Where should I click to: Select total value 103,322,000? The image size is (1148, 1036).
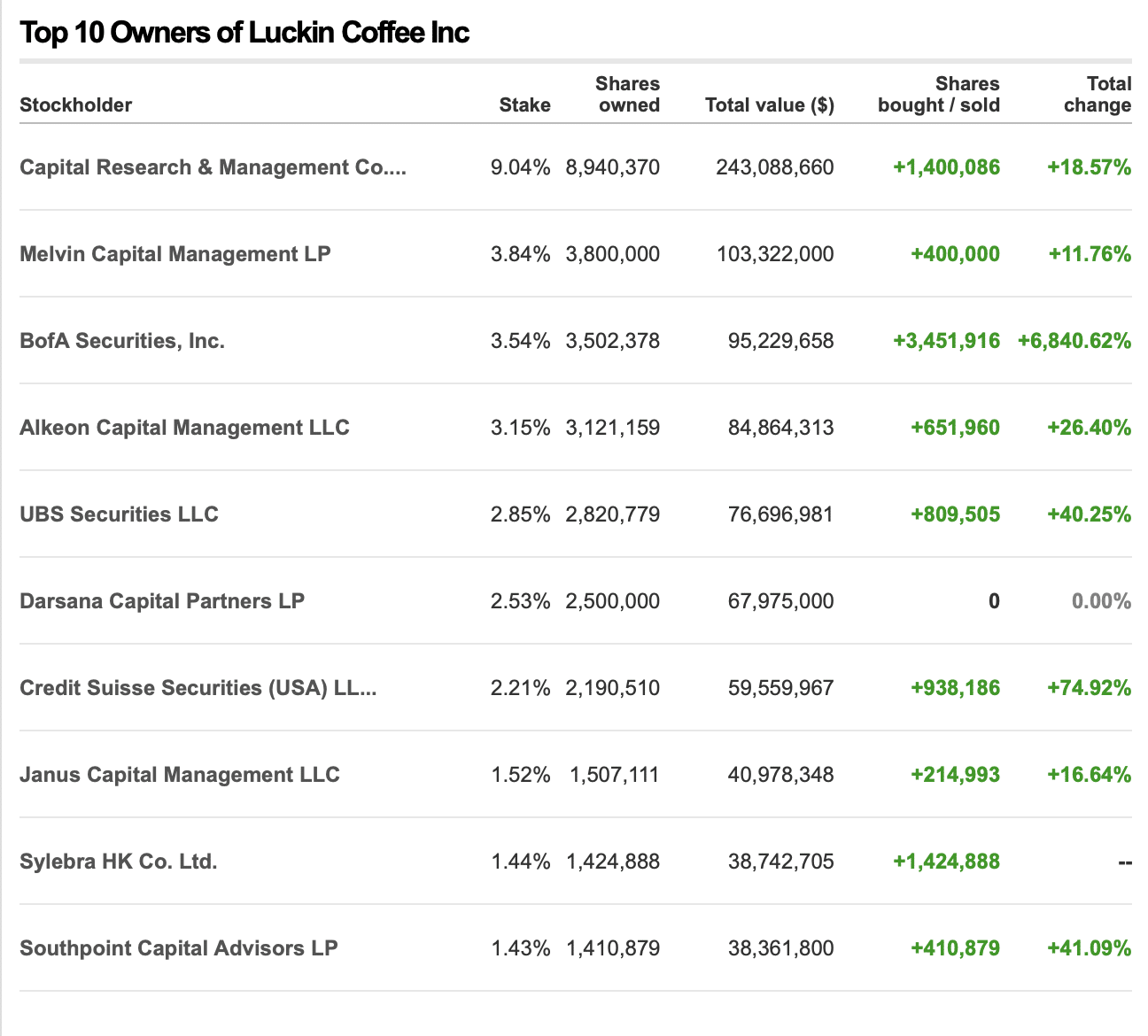point(775,254)
